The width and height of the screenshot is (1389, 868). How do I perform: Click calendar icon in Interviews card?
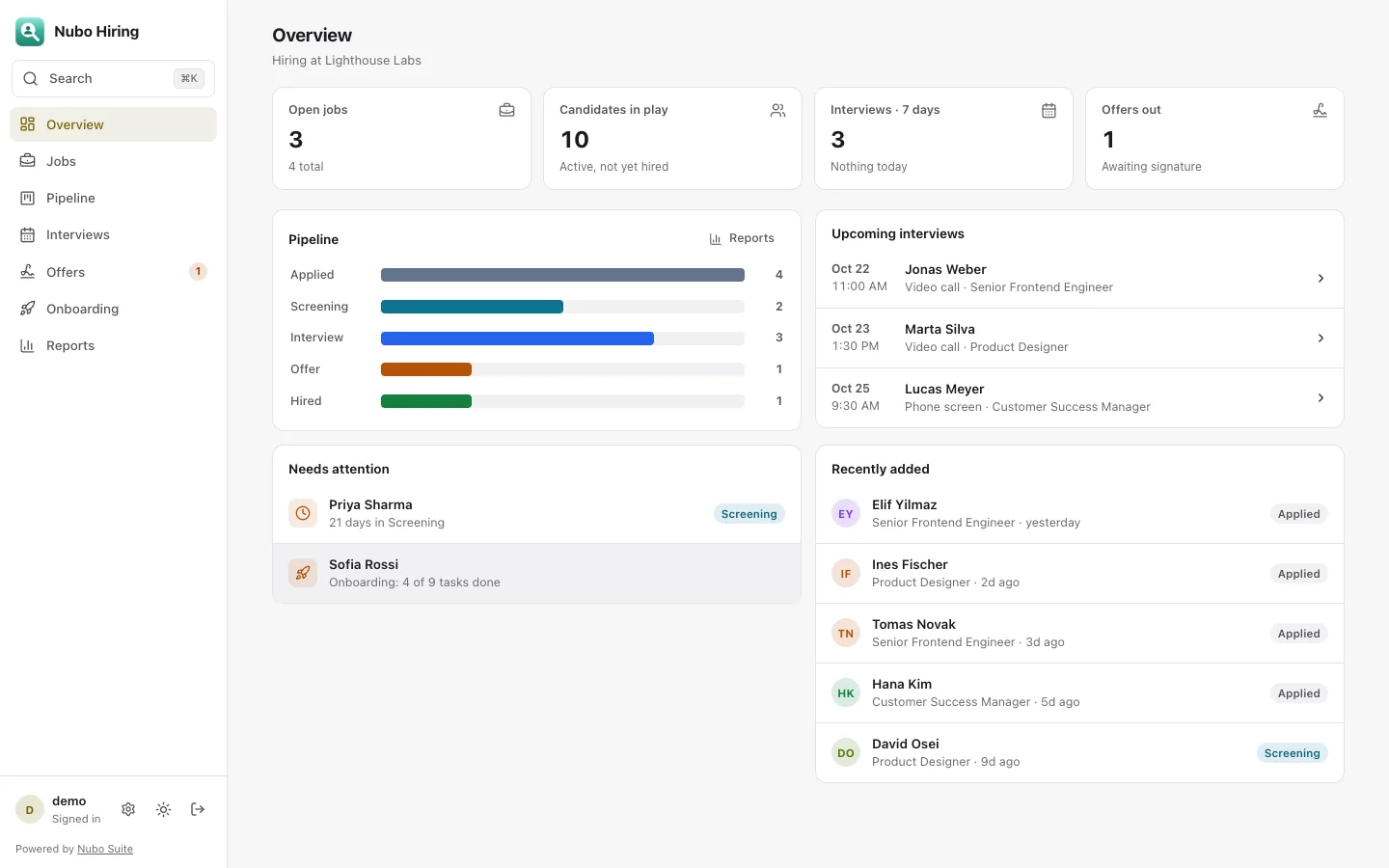click(1049, 110)
